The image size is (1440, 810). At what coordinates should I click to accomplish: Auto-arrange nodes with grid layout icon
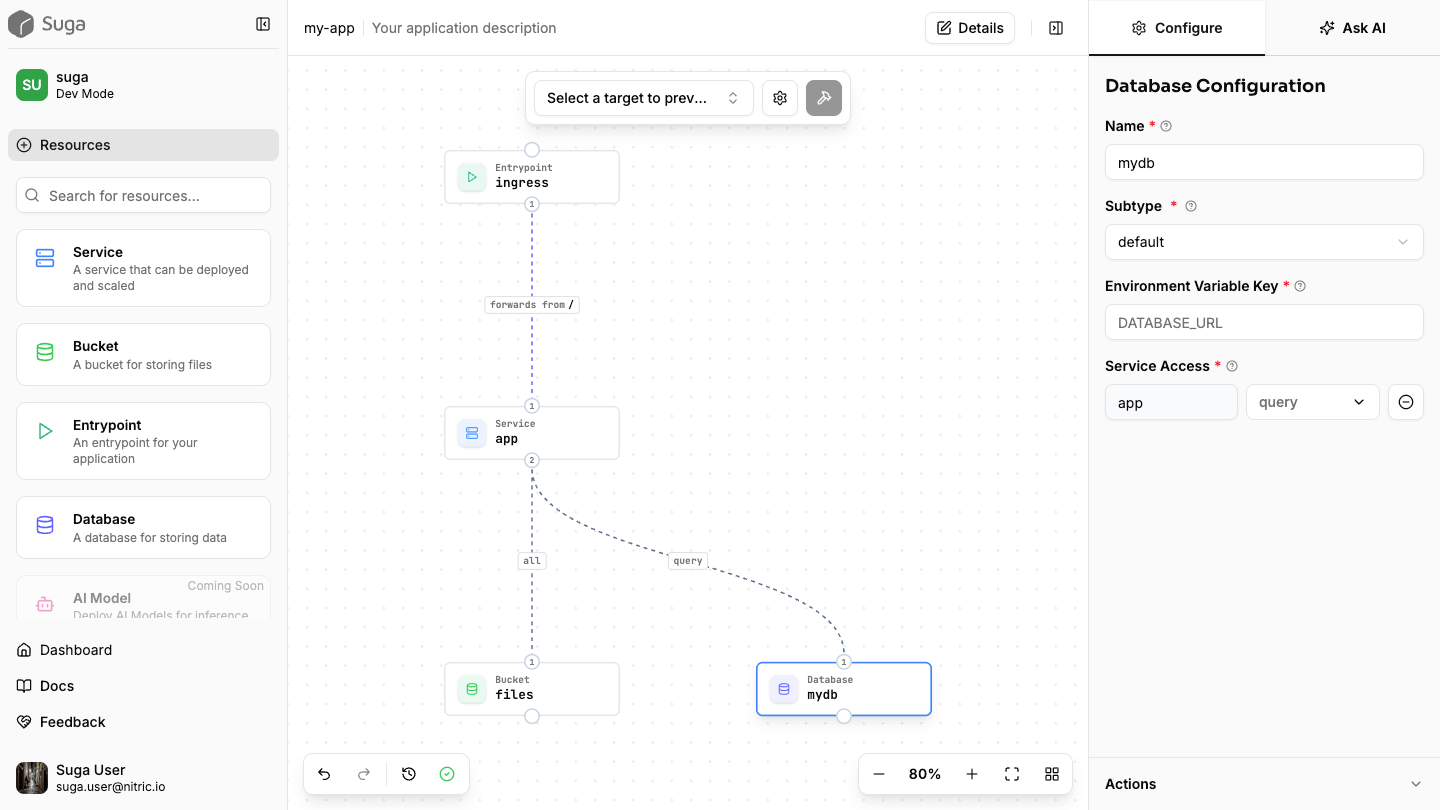point(1052,774)
